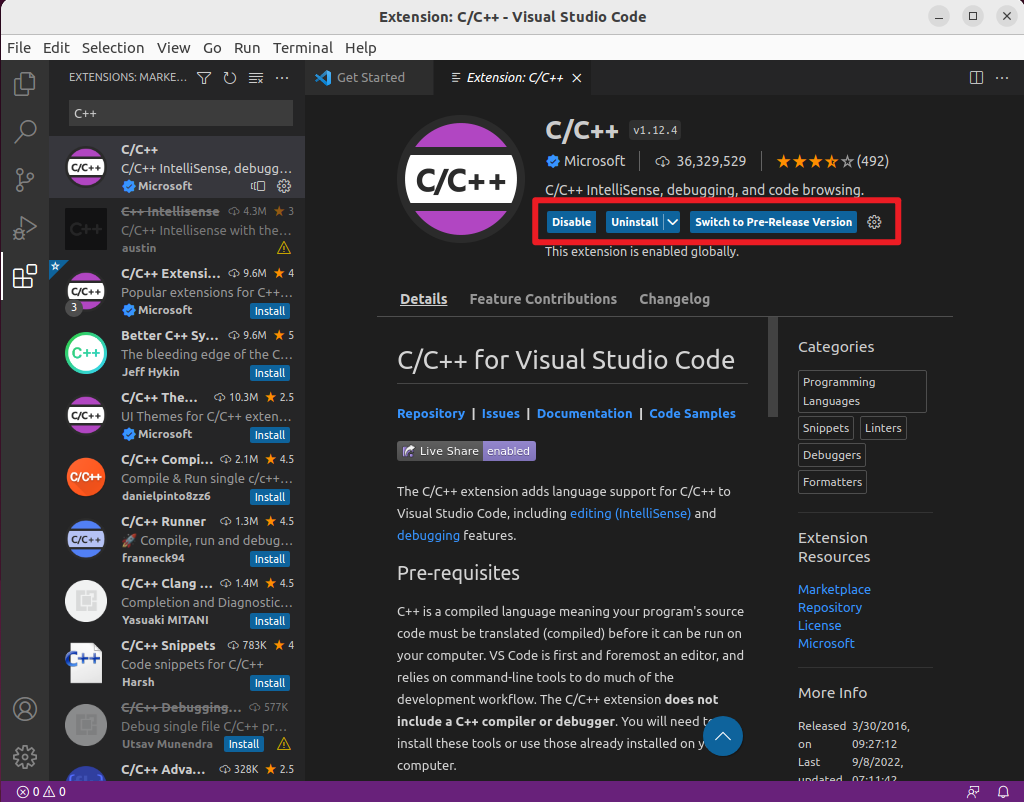Open the More Actions menu in the Extensions panel
1024x802 pixels.
[x=281, y=77]
